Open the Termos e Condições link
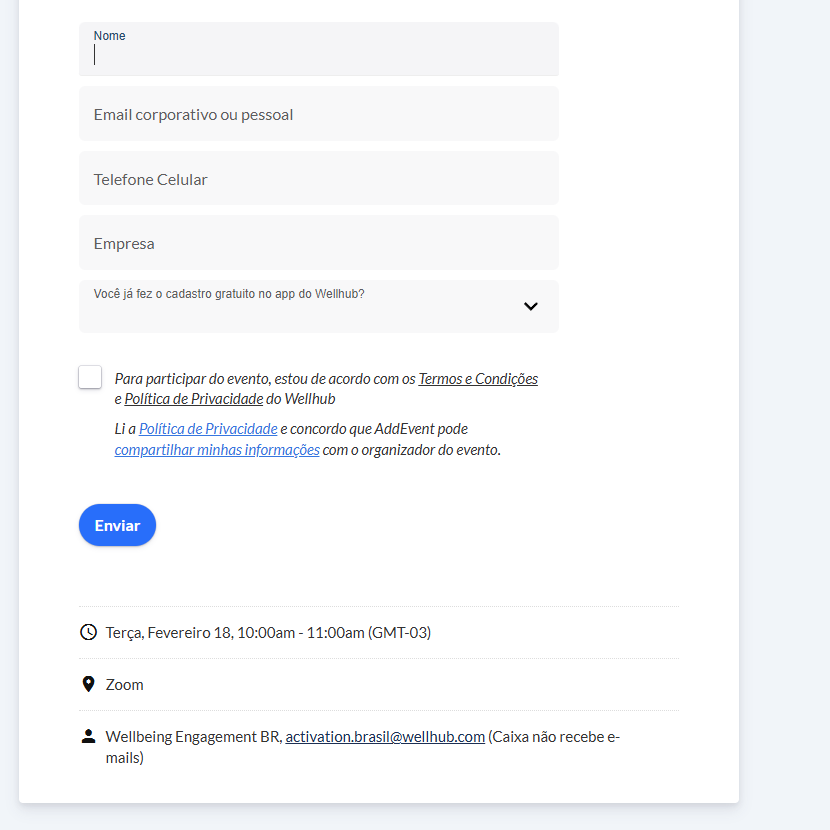The height and width of the screenshot is (830, 830). (478, 379)
